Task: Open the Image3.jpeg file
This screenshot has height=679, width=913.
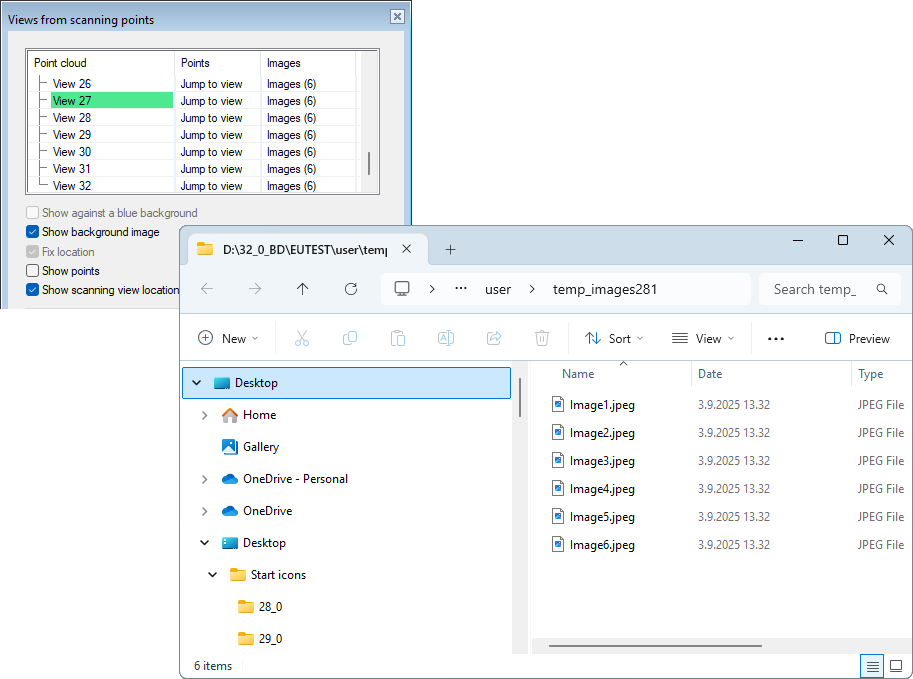Action: (x=602, y=461)
